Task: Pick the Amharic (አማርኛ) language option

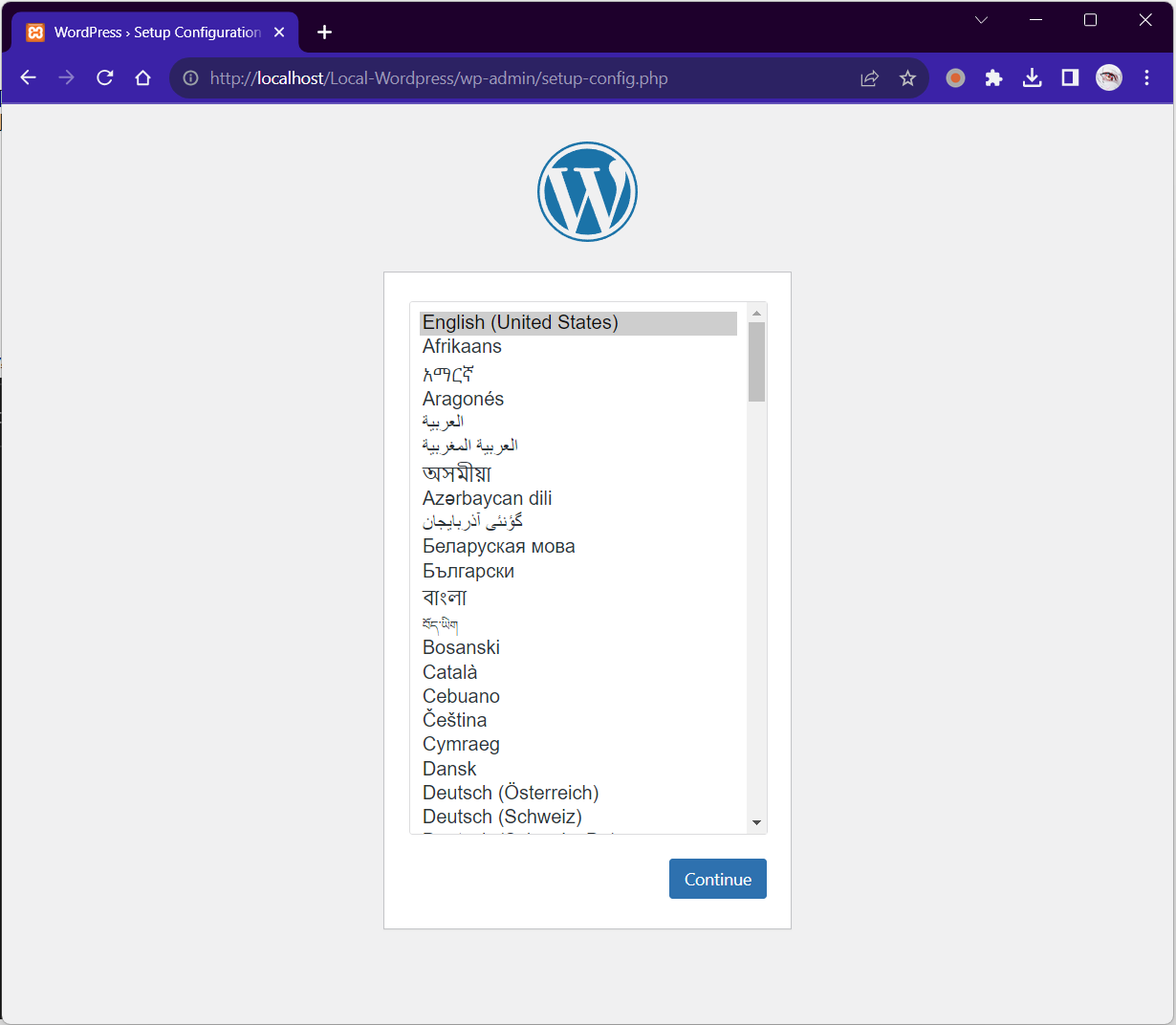Action: click(x=578, y=374)
